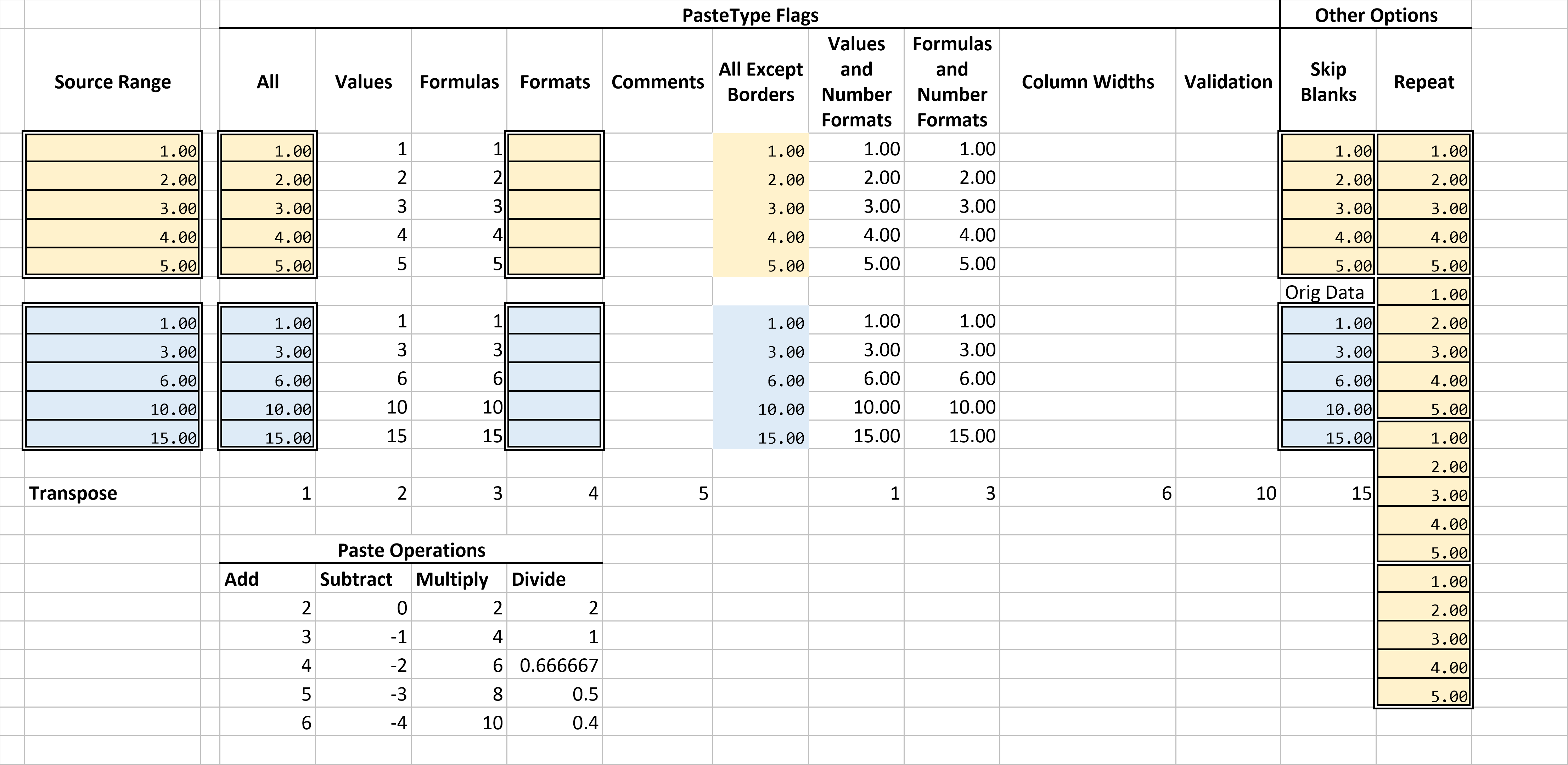
Task: Click the 'Other Options' heading cell
Action: click(x=1376, y=15)
